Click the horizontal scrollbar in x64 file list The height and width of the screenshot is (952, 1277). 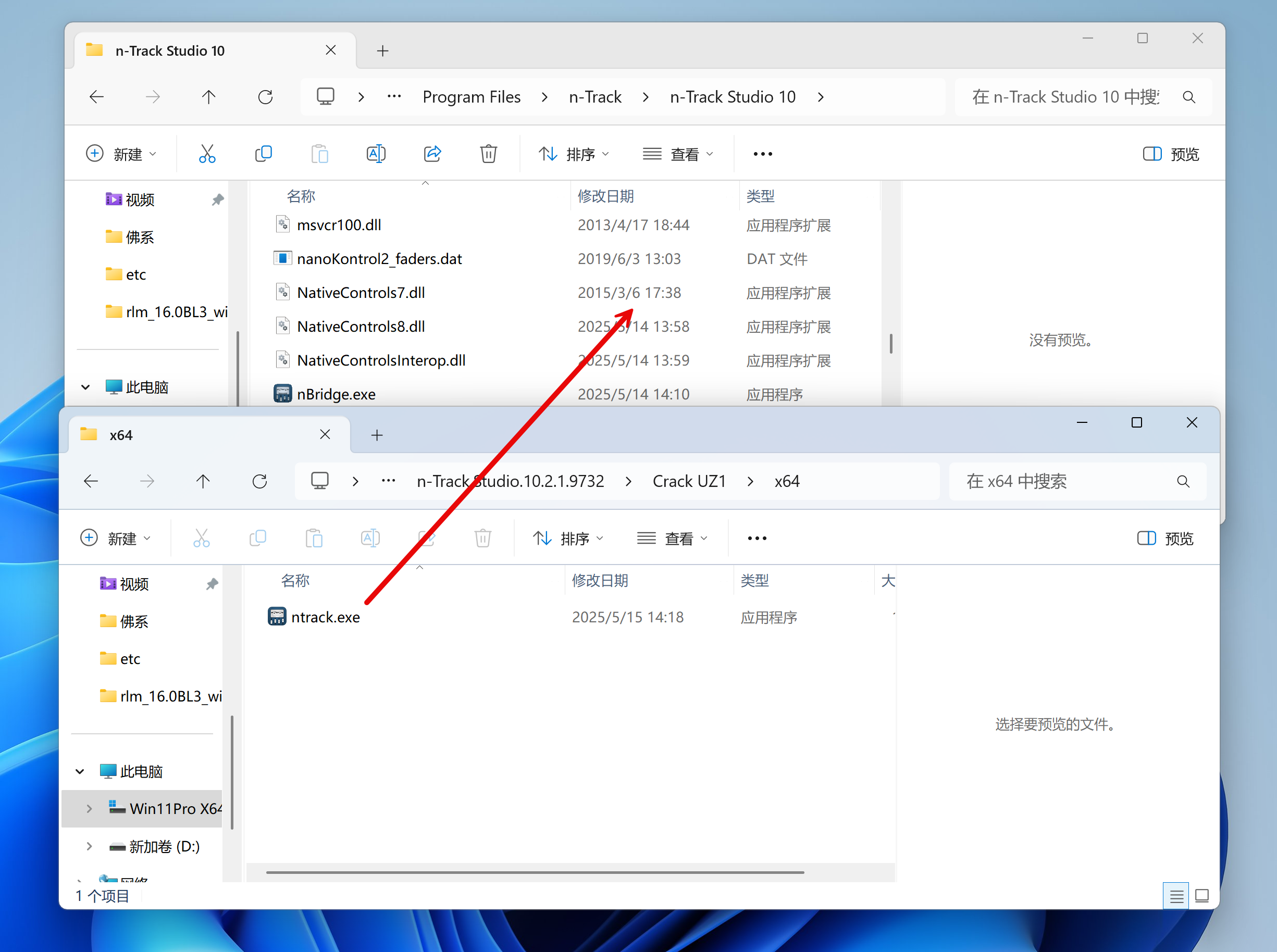pyautogui.click(x=535, y=872)
